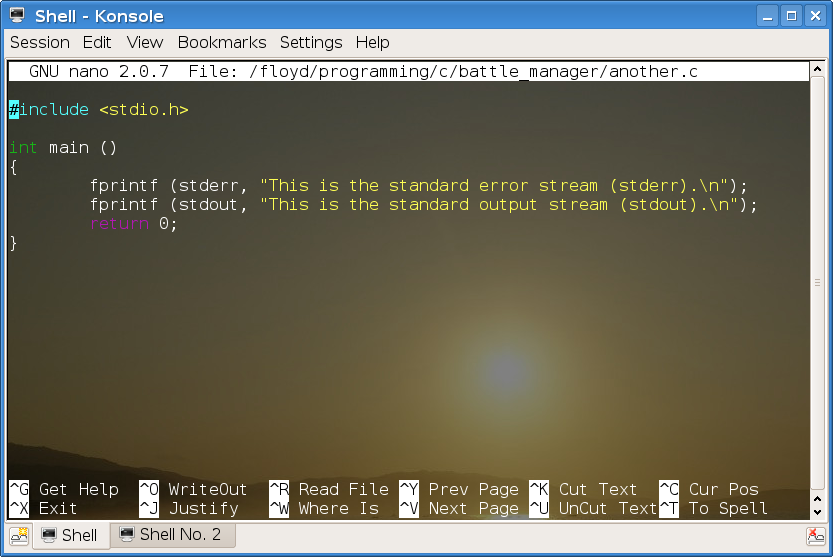The image size is (833, 557).
Task: Click the ^Y Prev Page shortcut label
Action: [459, 489]
